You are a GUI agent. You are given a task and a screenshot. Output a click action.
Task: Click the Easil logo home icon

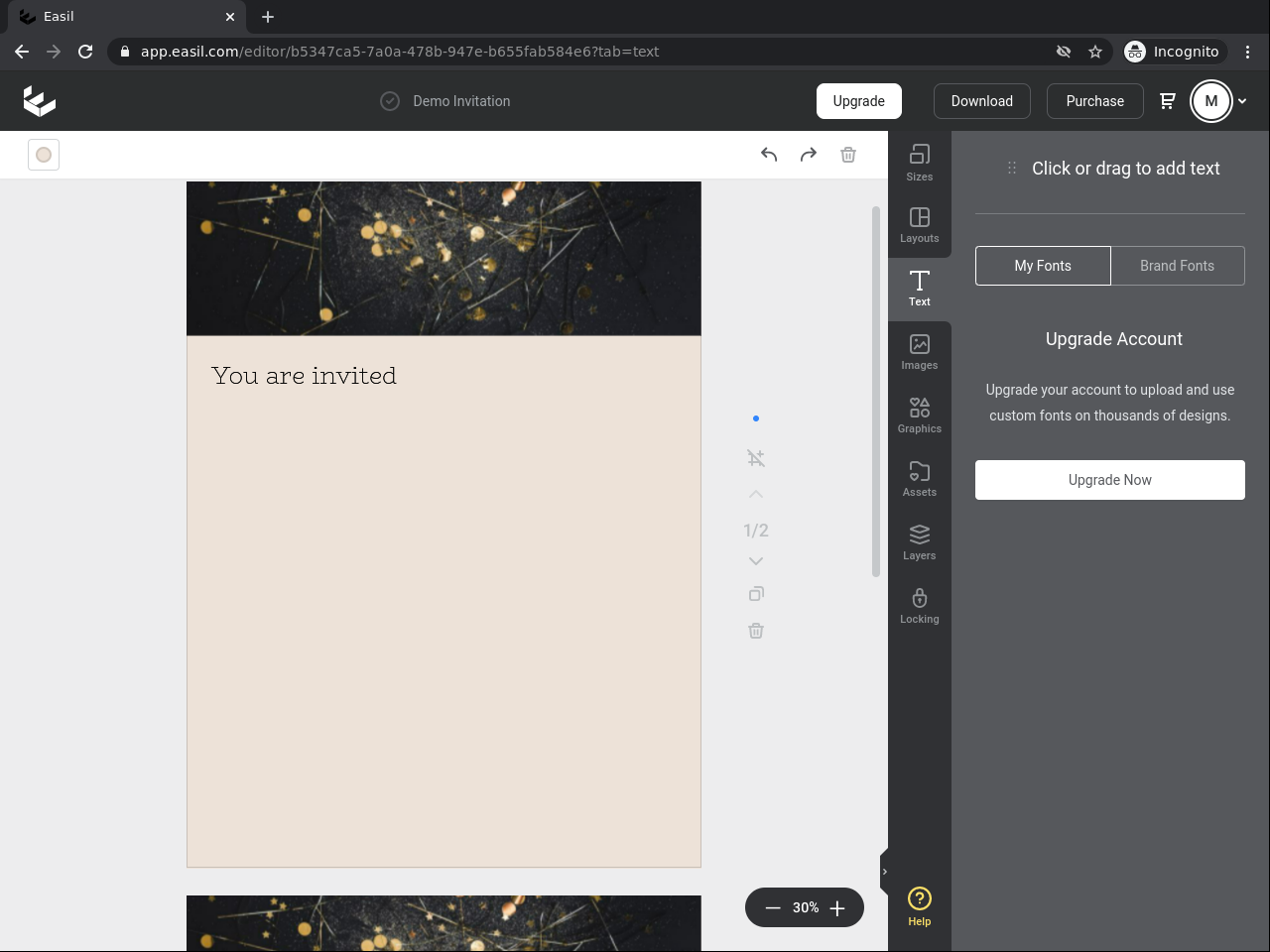pyautogui.click(x=40, y=101)
